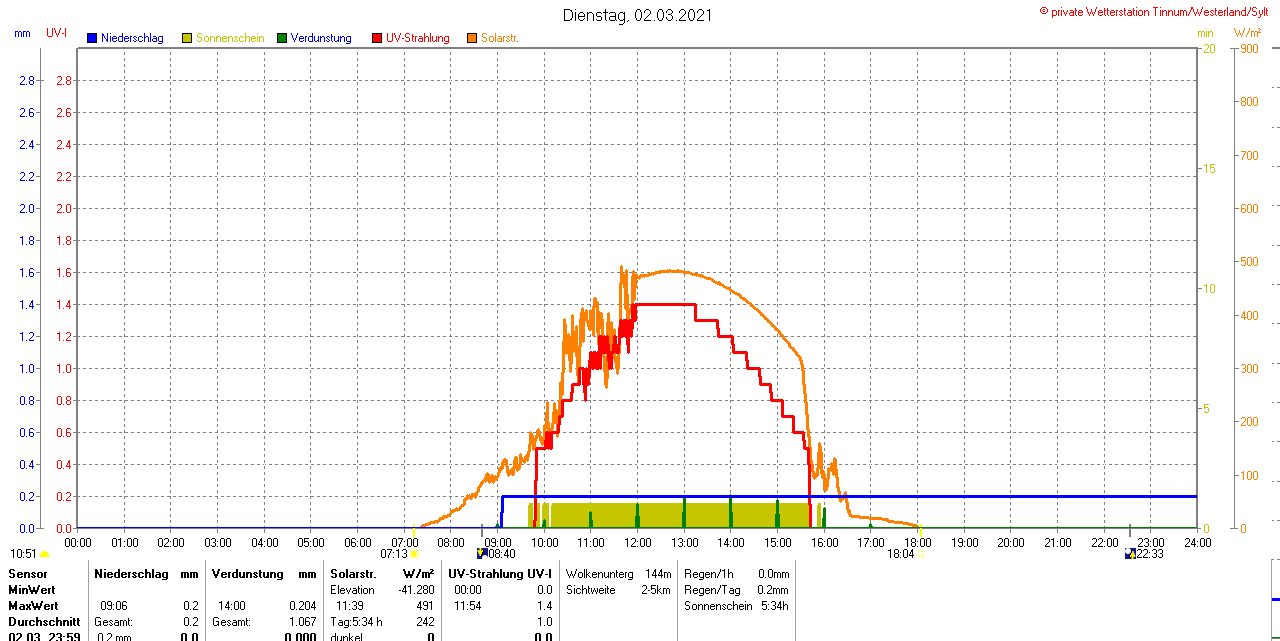The image size is (1280, 641).
Task: Select the orange Solarstr. legend label text
Action: 499,38
